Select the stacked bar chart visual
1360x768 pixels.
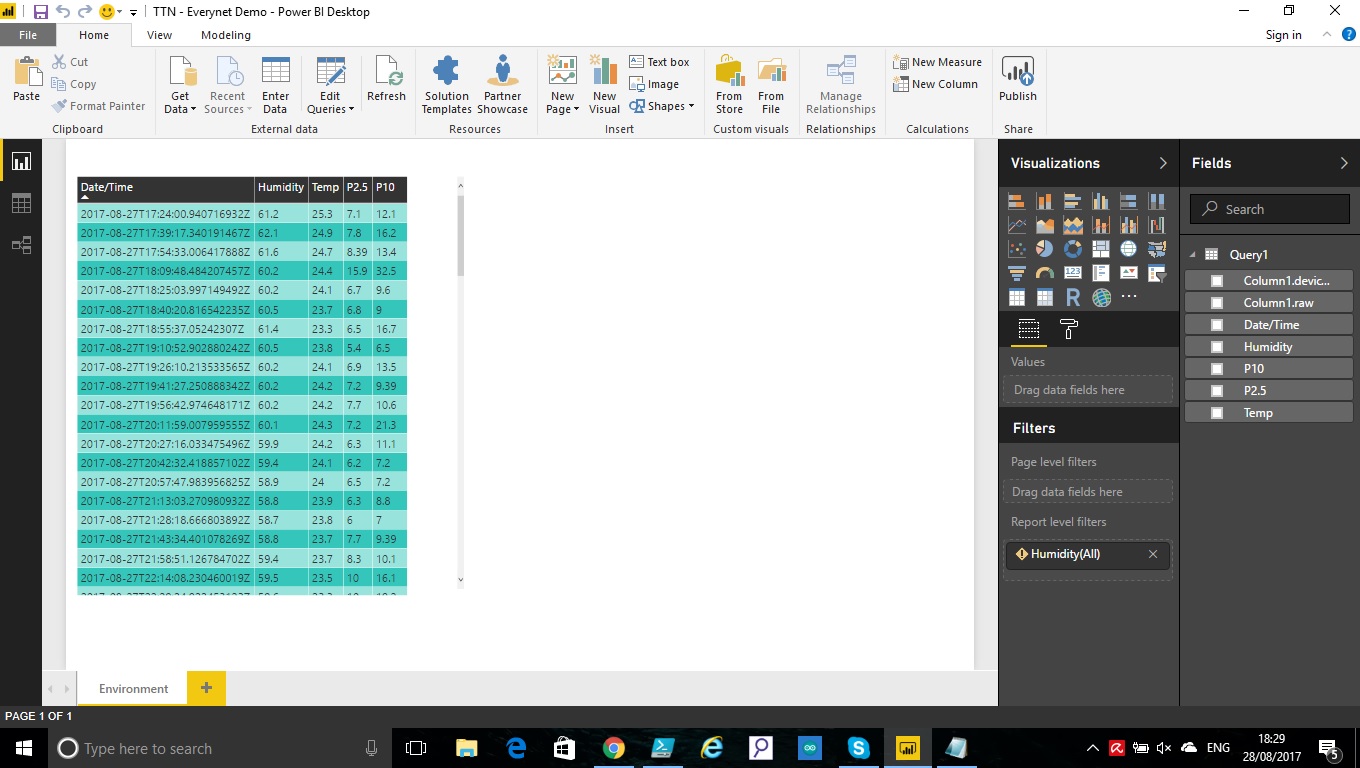1017,201
